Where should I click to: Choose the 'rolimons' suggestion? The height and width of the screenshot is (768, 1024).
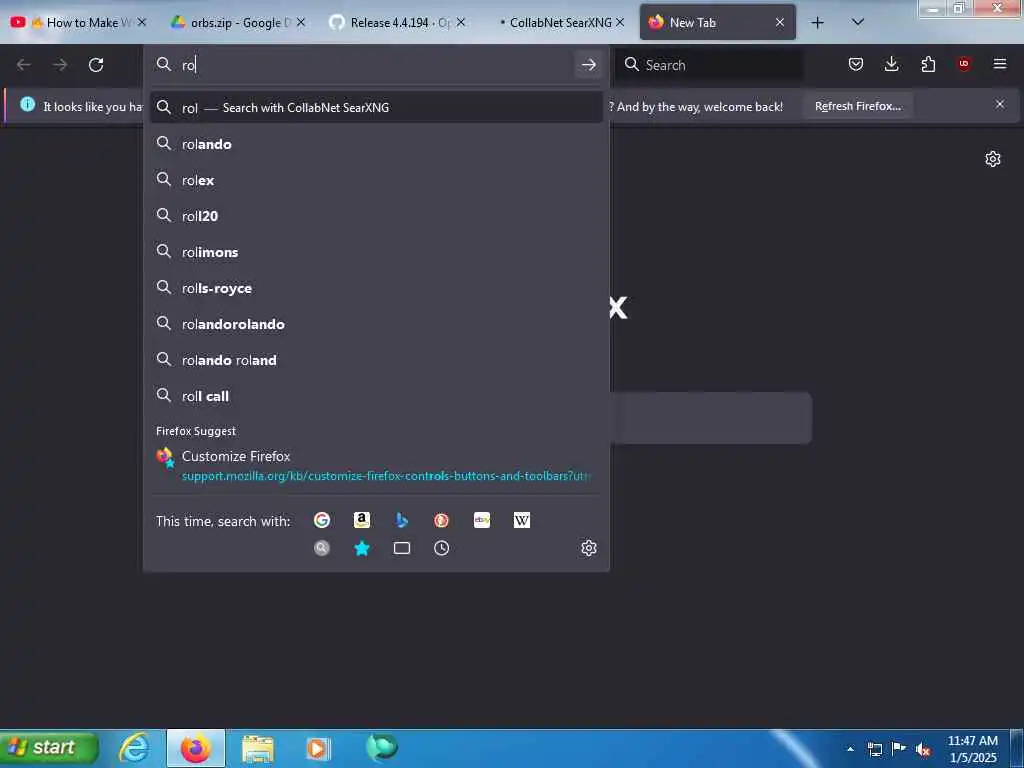click(x=376, y=252)
